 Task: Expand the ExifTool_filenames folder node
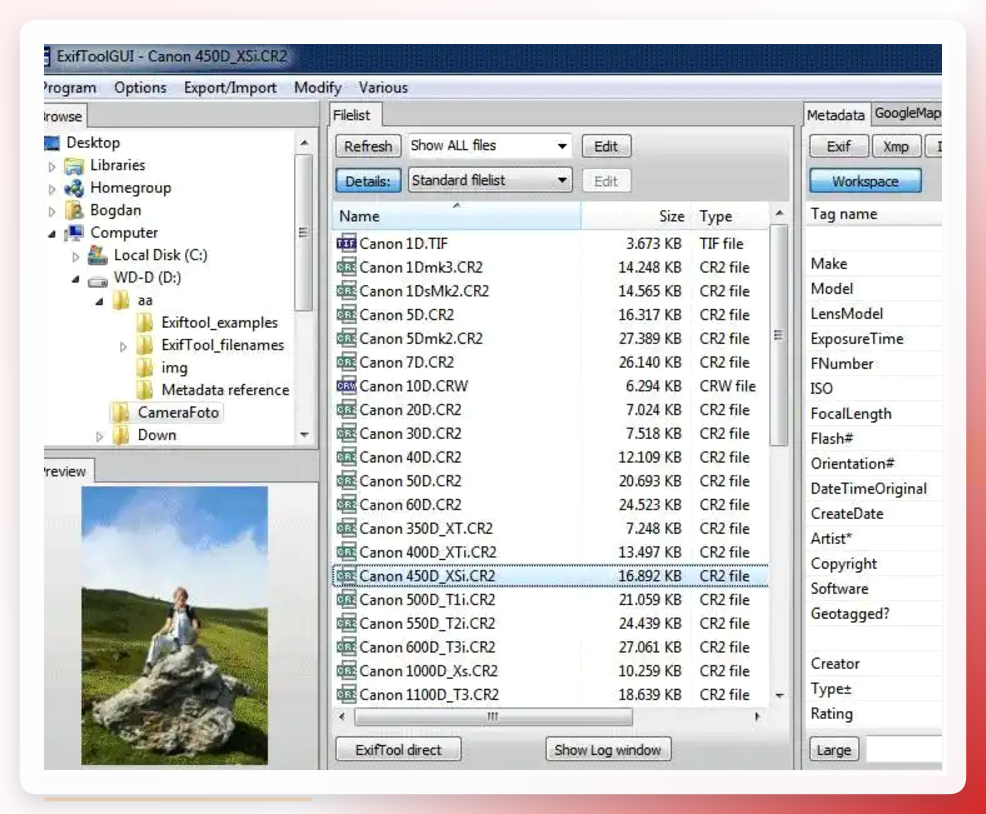[x=123, y=347]
